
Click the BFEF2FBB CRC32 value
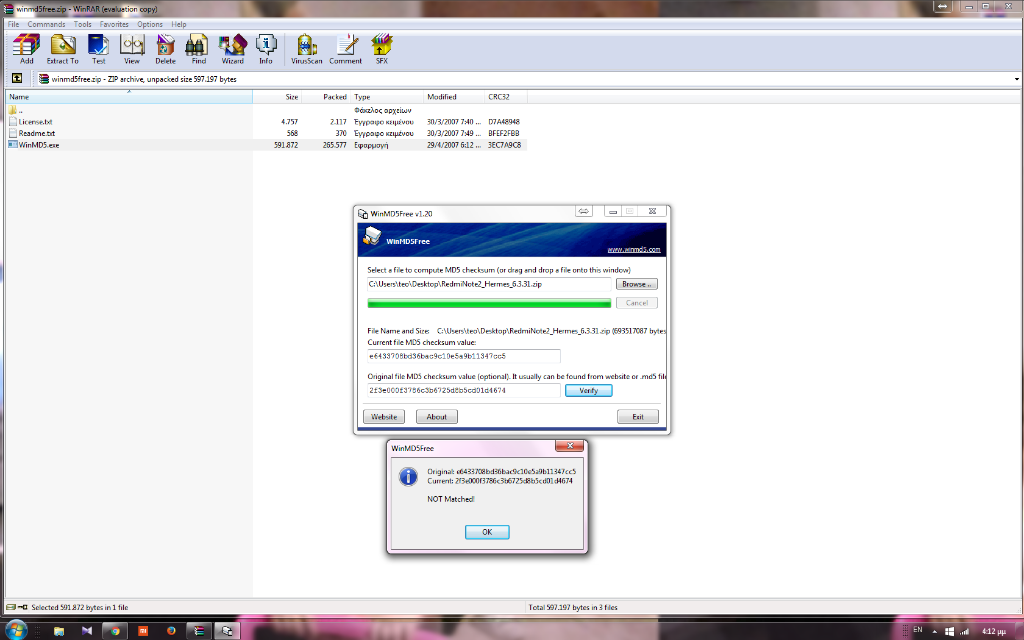(x=504, y=133)
